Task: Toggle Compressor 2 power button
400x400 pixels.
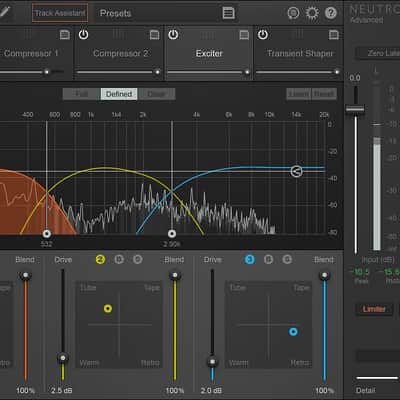Action: pyautogui.click(x=83, y=34)
